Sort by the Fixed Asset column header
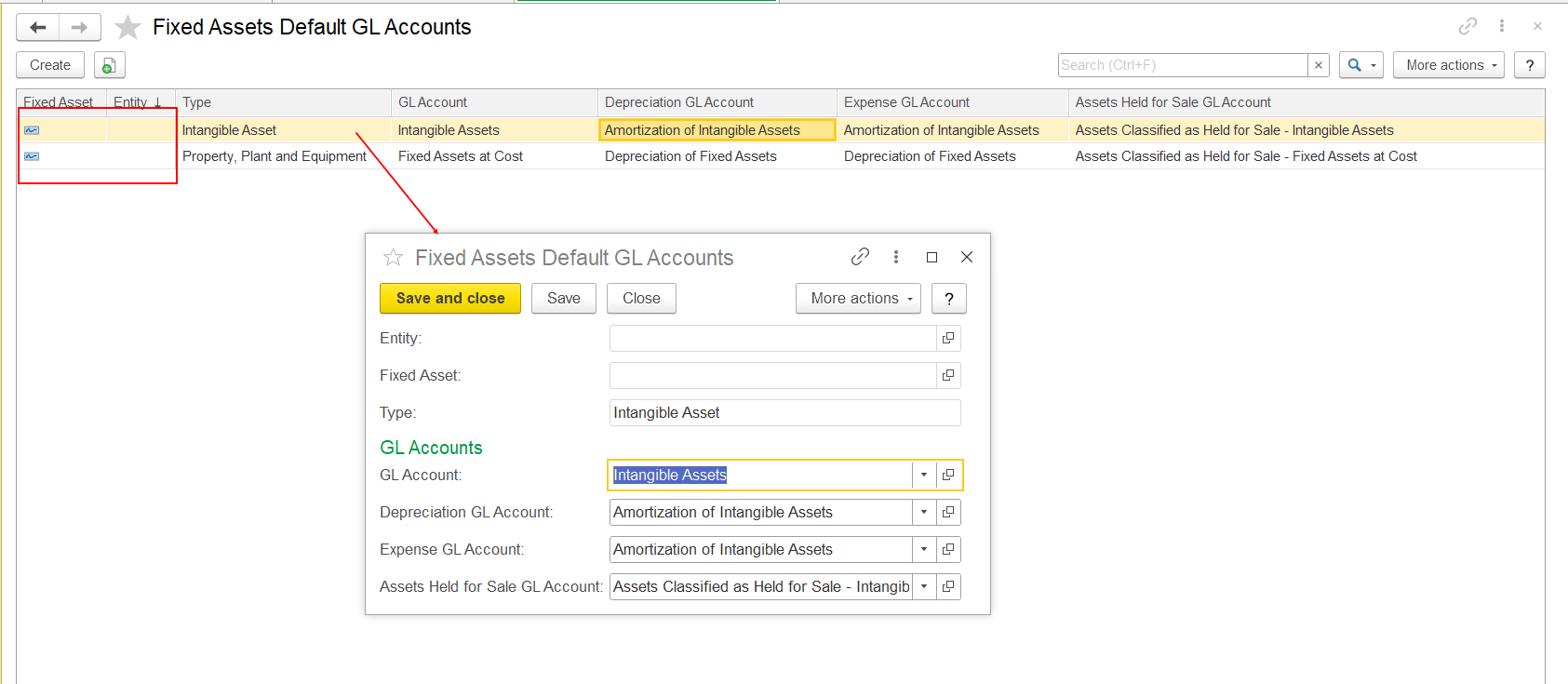The height and width of the screenshot is (684, 1568). point(61,102)
